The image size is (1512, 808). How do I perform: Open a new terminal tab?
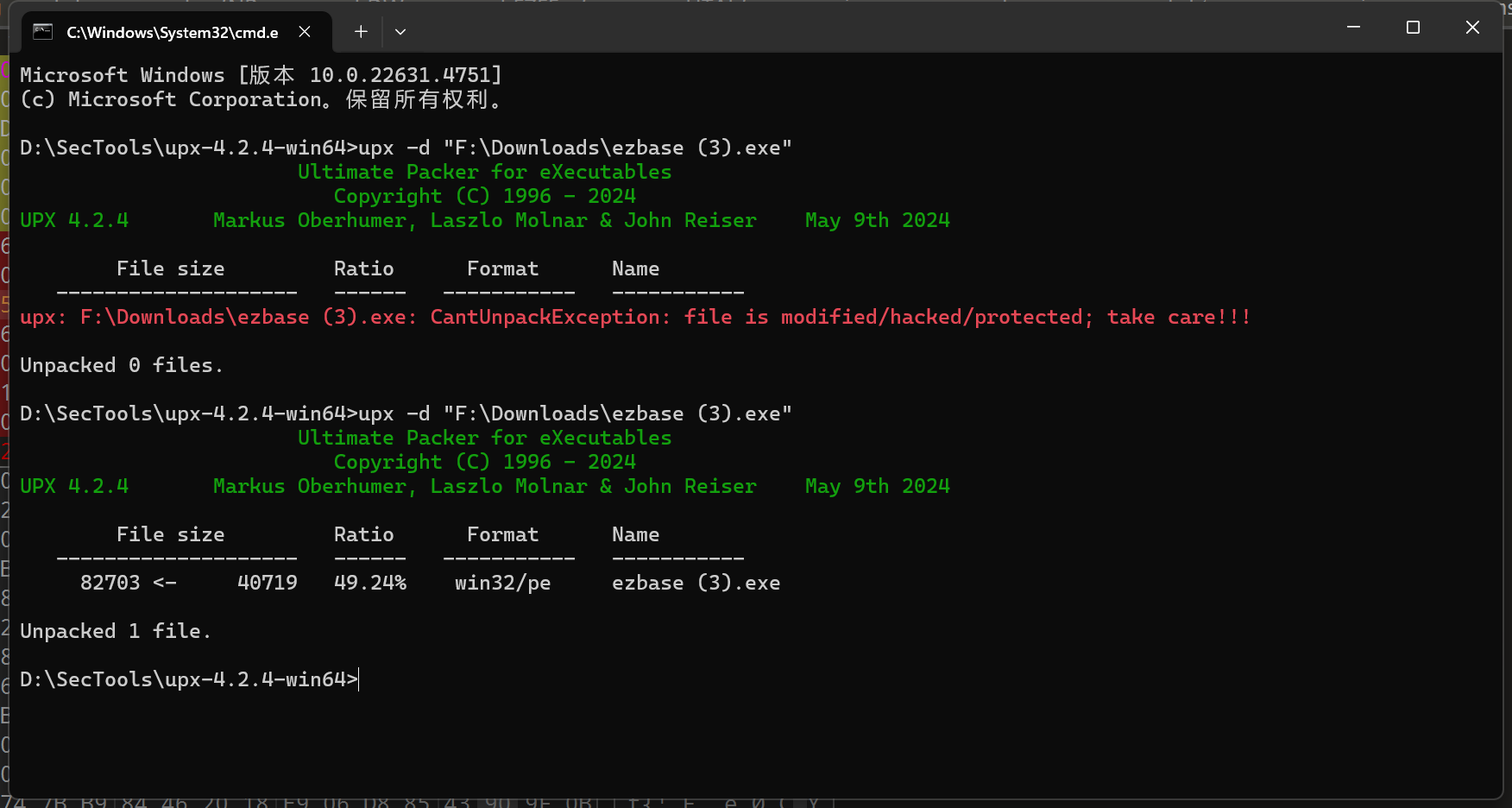pyautogui.click(x=361, y=32)
